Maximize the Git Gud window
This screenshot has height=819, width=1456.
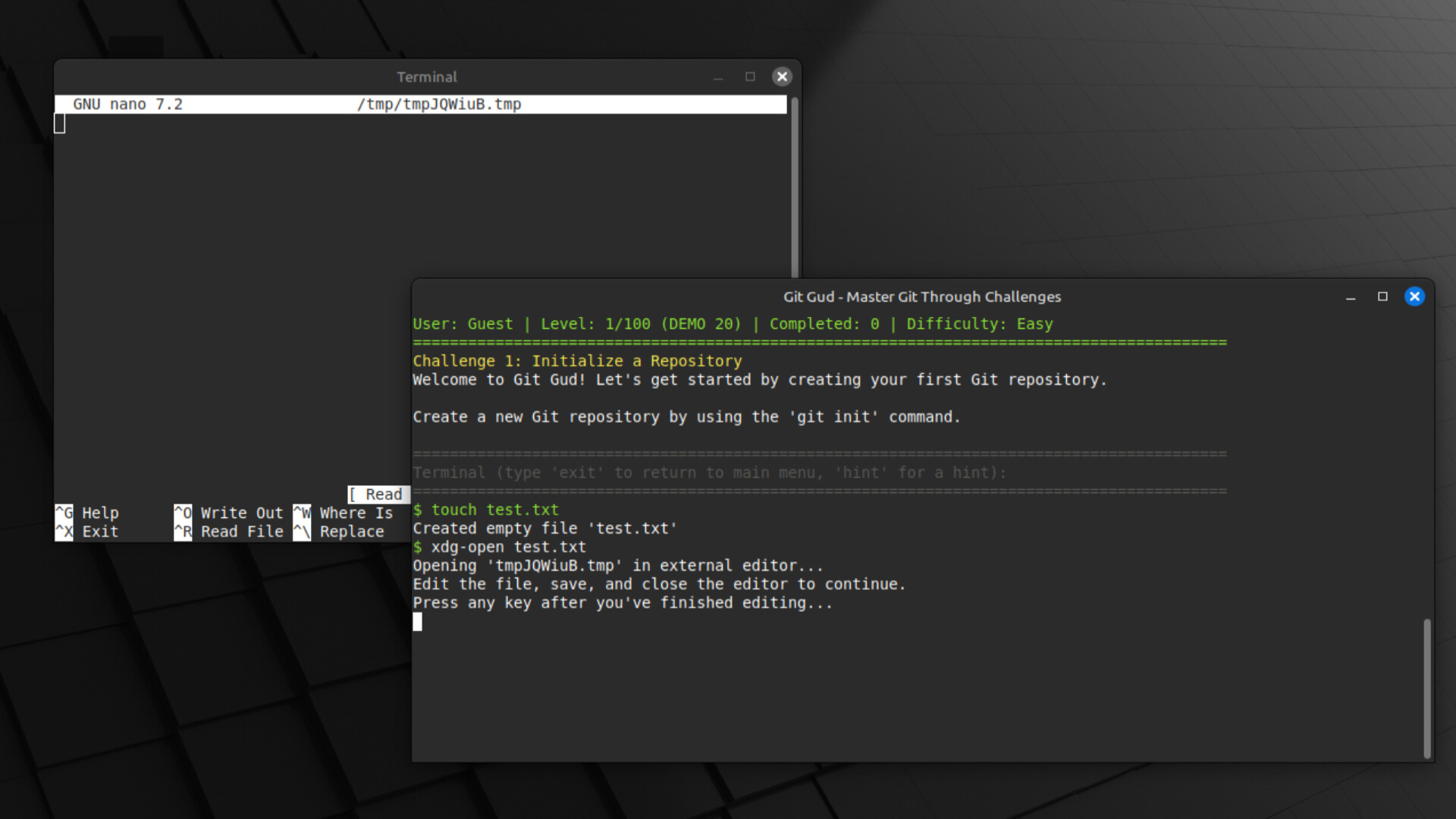1383,297
